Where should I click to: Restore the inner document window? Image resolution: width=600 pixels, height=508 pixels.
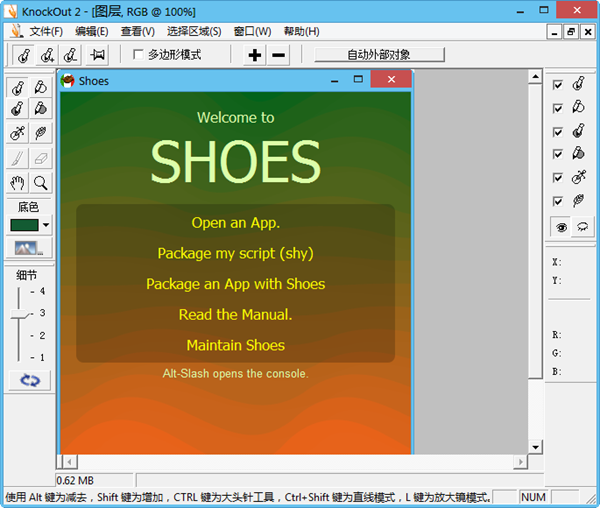(571, 32)
